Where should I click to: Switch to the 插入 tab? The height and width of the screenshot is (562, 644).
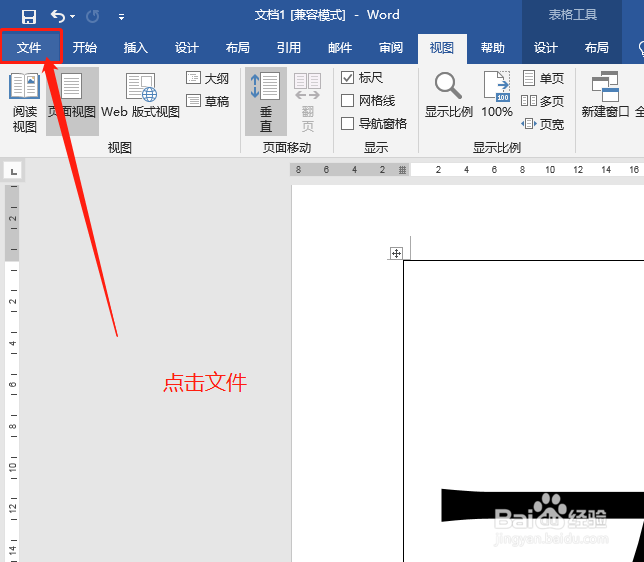pyautogui.click(x=136, y=48)
